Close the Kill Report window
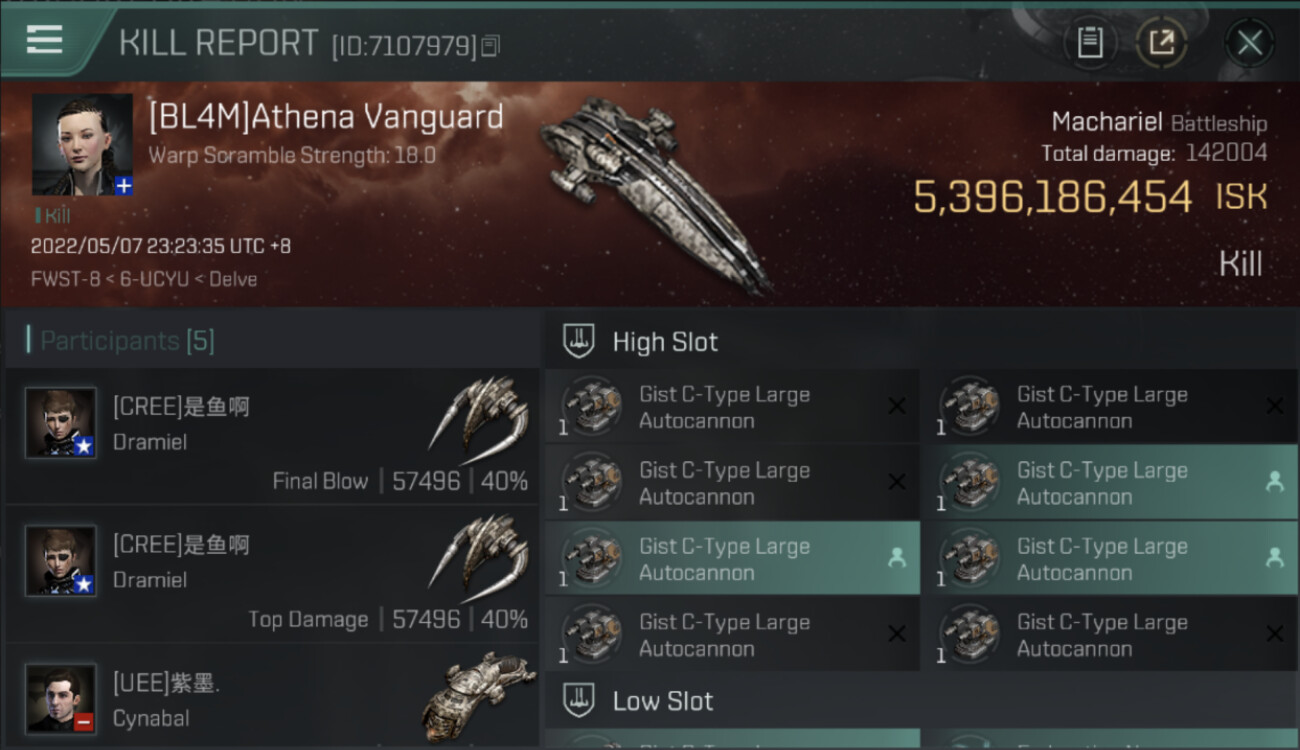Image resolution: width=1300 pixels, height=750 pixels. (x=1249, y=43)
